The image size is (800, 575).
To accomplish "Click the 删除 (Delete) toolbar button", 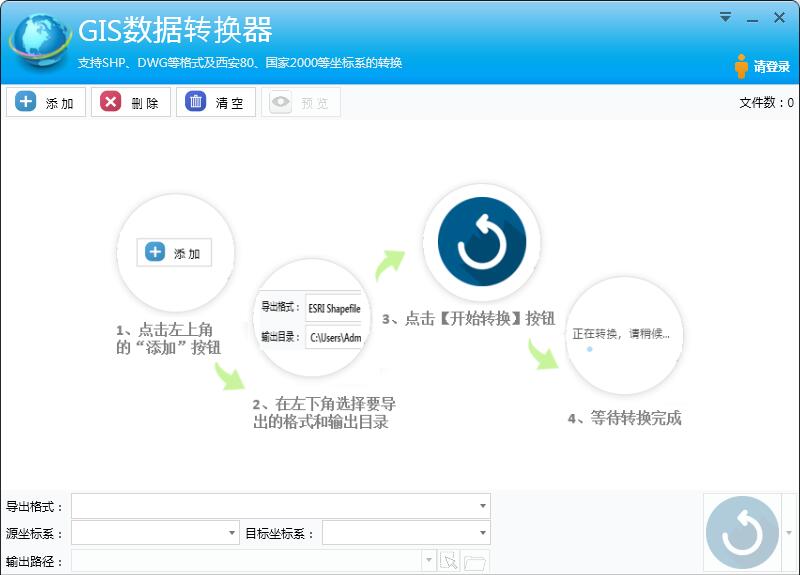I will click(131, 102).
